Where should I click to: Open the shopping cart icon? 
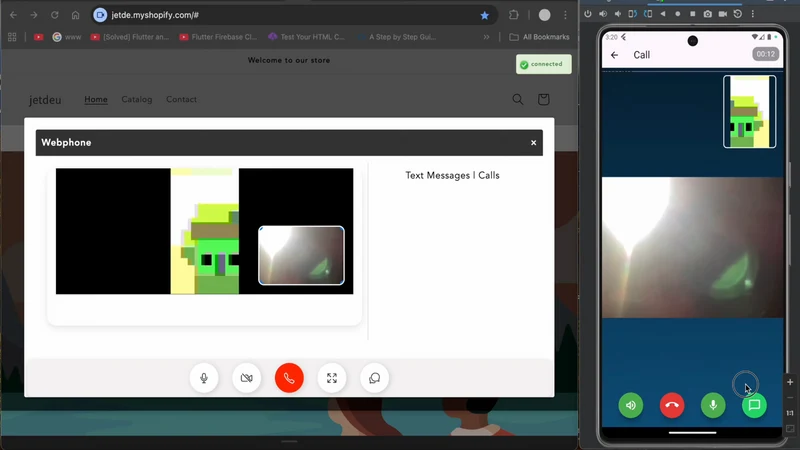point(543,99)
